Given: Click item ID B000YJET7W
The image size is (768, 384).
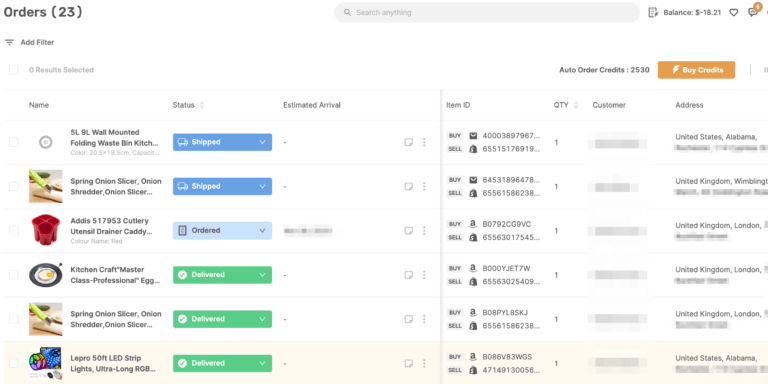Looking at the screenshot, I should [x=506, y=268].
